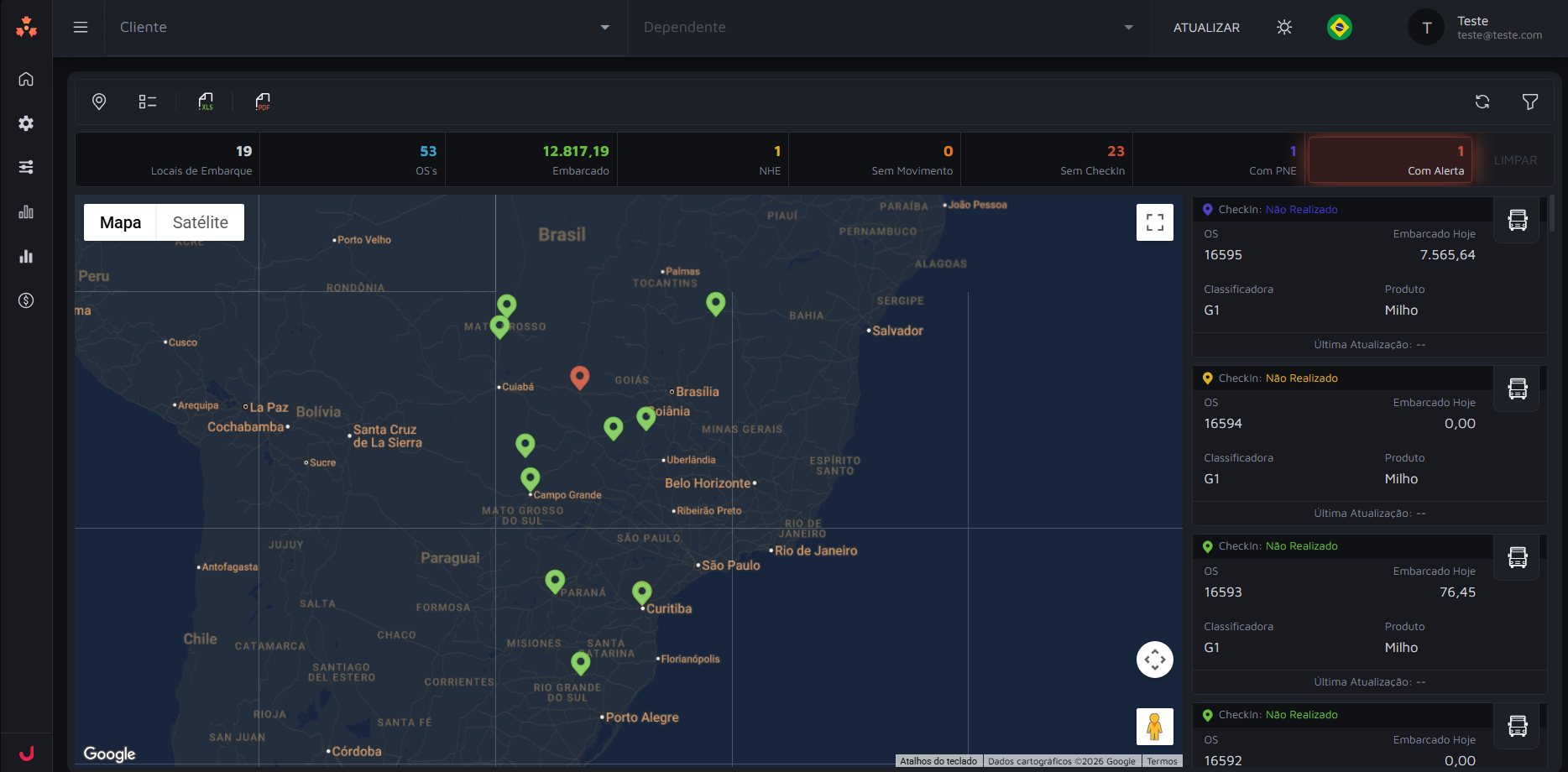Click embarked value 76,45
The image size is (1568, 772).
point(1457,592)
